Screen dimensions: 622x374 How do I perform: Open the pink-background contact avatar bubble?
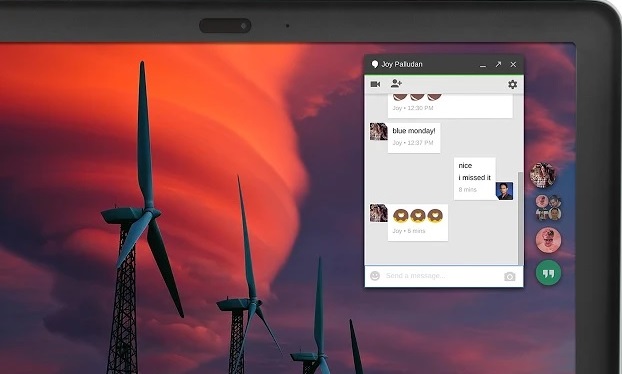(x=548, y=240)
